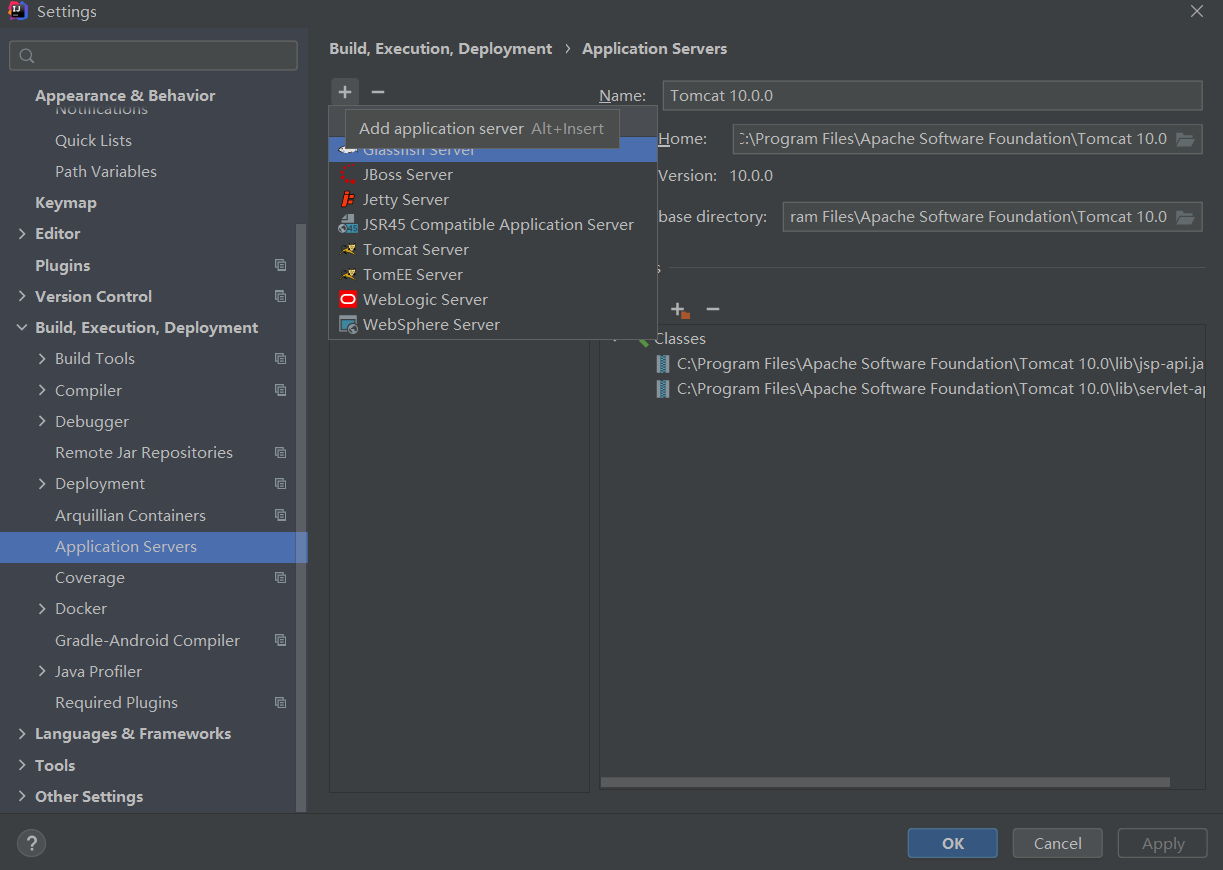1223x870 pixels.
Task: Open Gradle-Android Compiler settings page
Action: 147,641
